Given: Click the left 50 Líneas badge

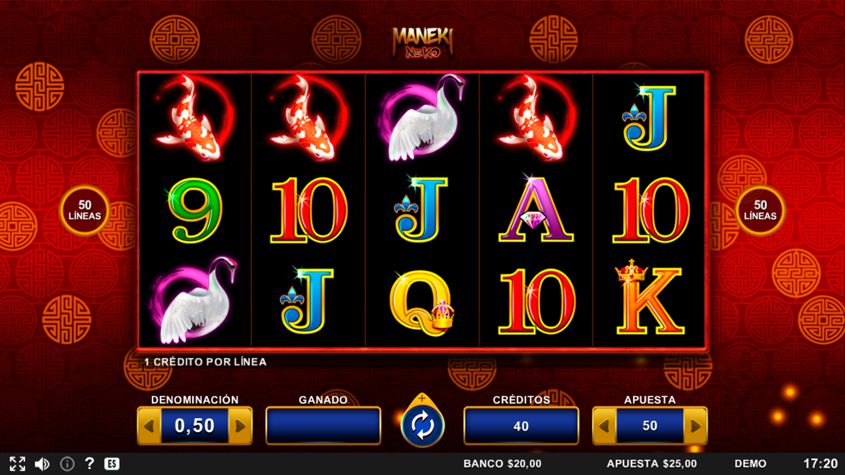Looking at the screenshot, I should [x=85, y=210].
